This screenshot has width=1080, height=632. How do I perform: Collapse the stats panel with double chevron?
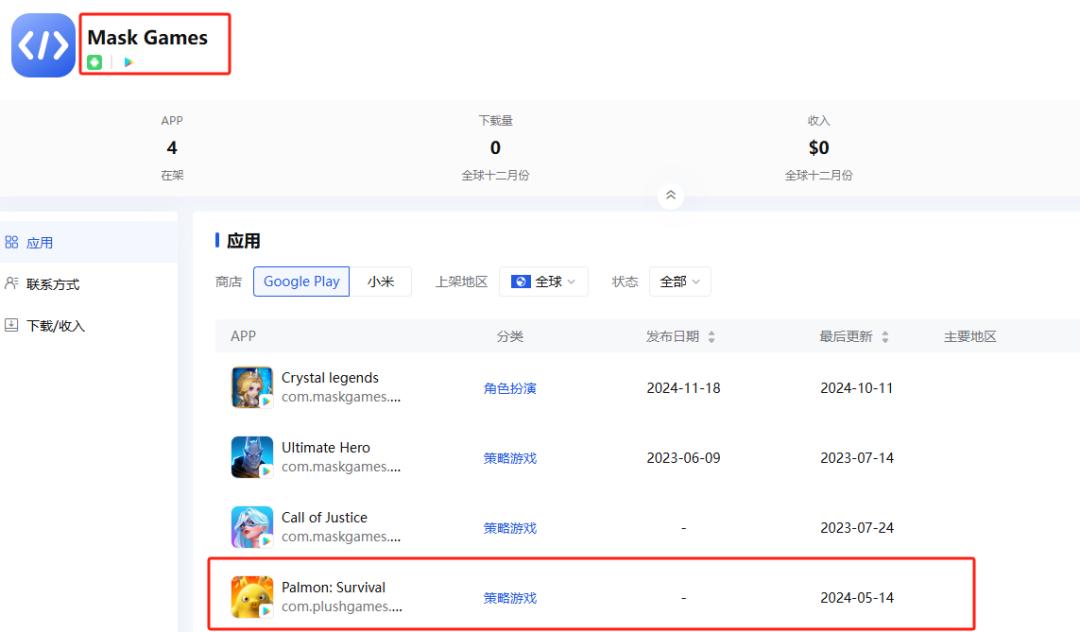click(670, 196)
